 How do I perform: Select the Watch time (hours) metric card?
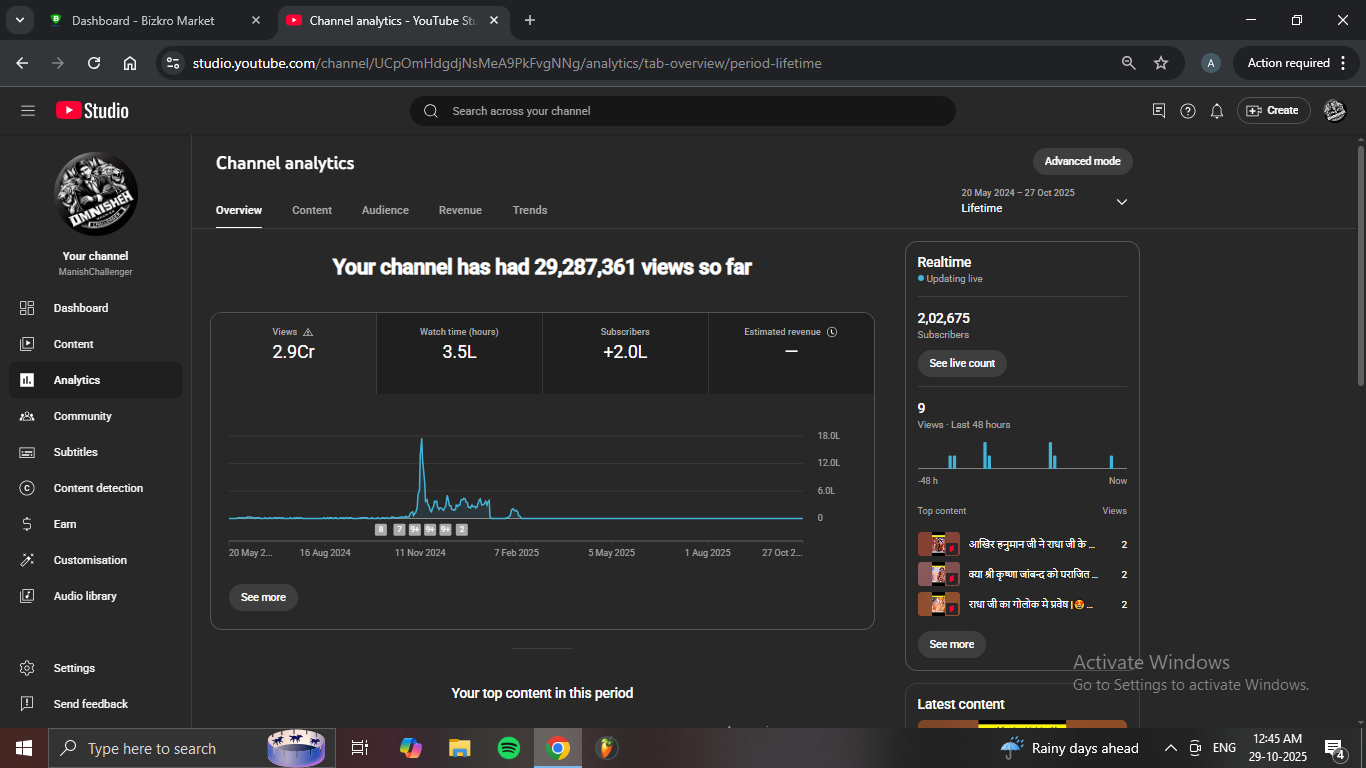point(459,345)
